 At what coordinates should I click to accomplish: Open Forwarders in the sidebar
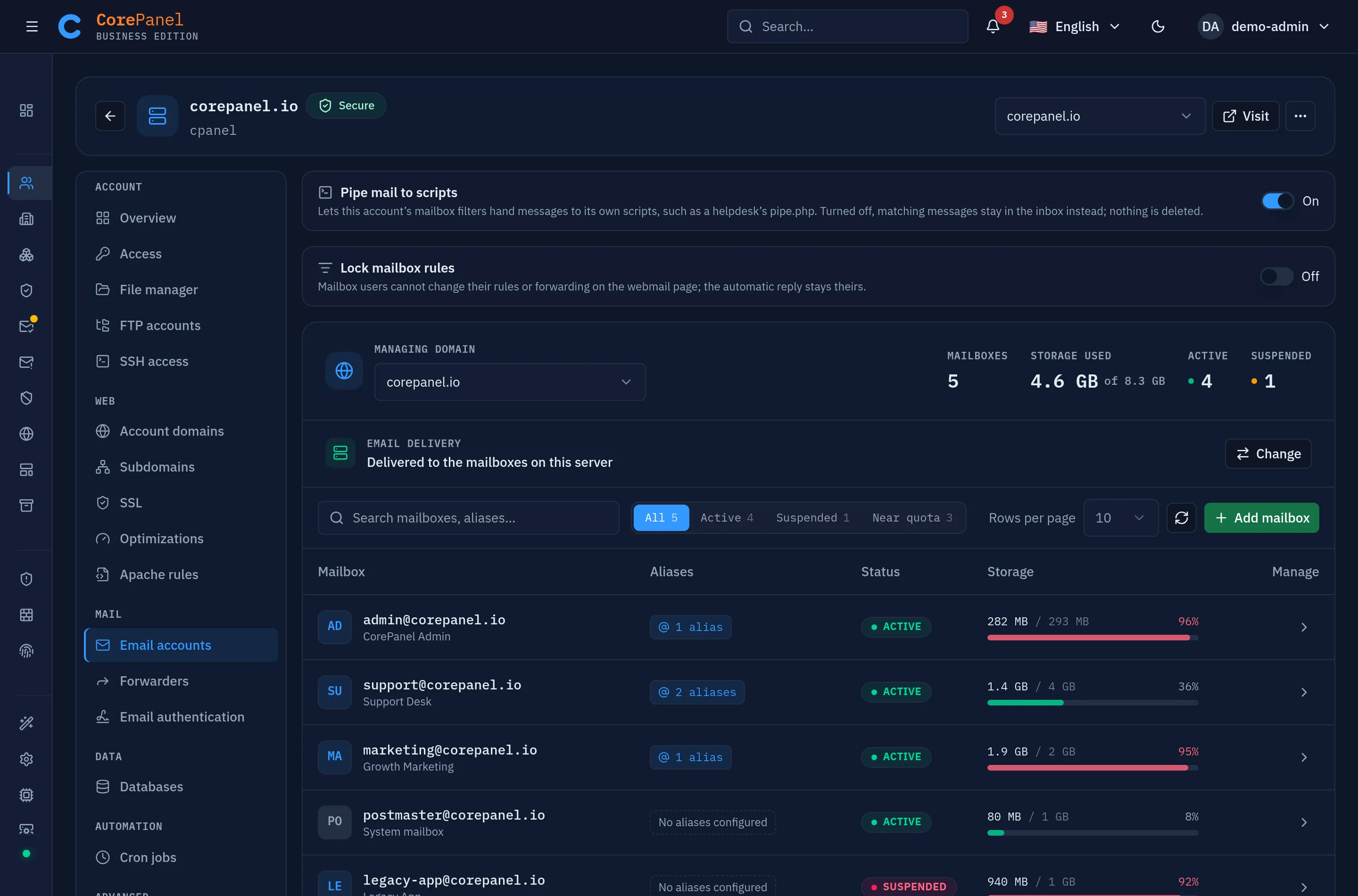click(181, 681)
